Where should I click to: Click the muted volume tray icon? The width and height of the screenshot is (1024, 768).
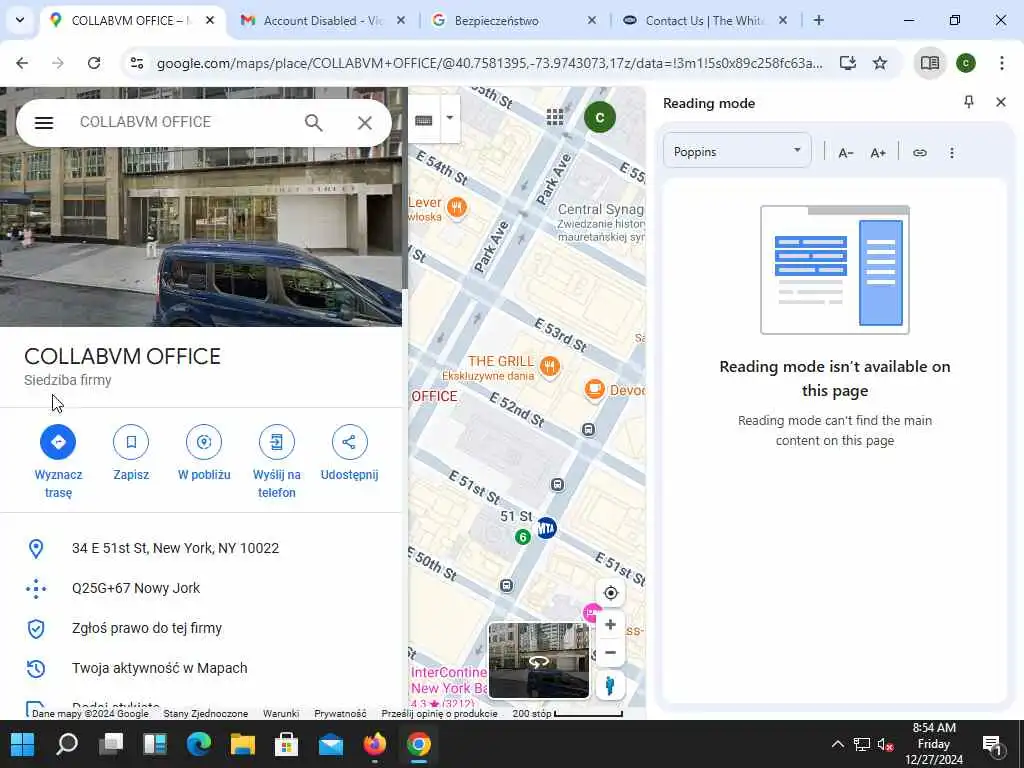point(886,744)
